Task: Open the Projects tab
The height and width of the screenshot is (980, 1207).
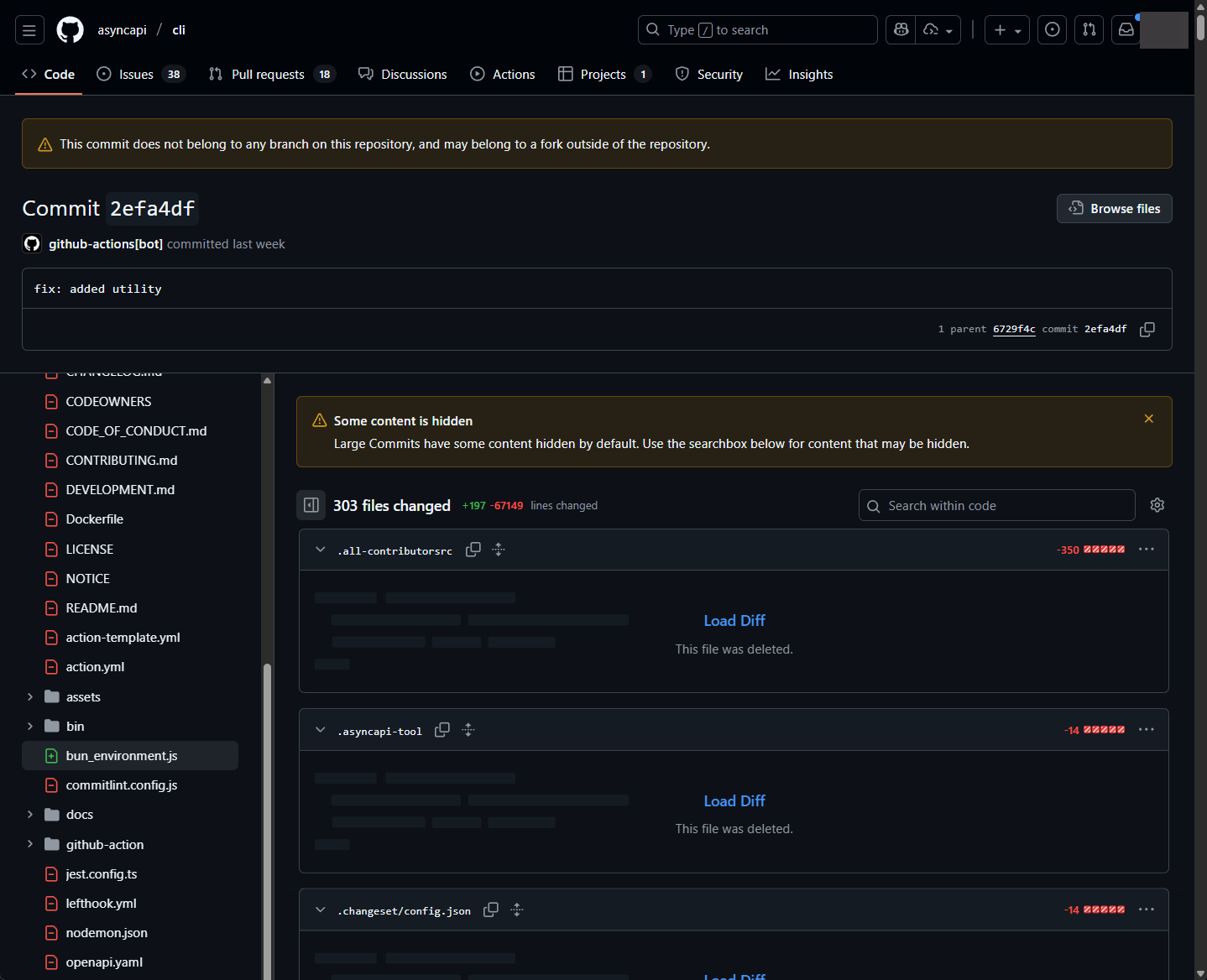Action: 605,75
